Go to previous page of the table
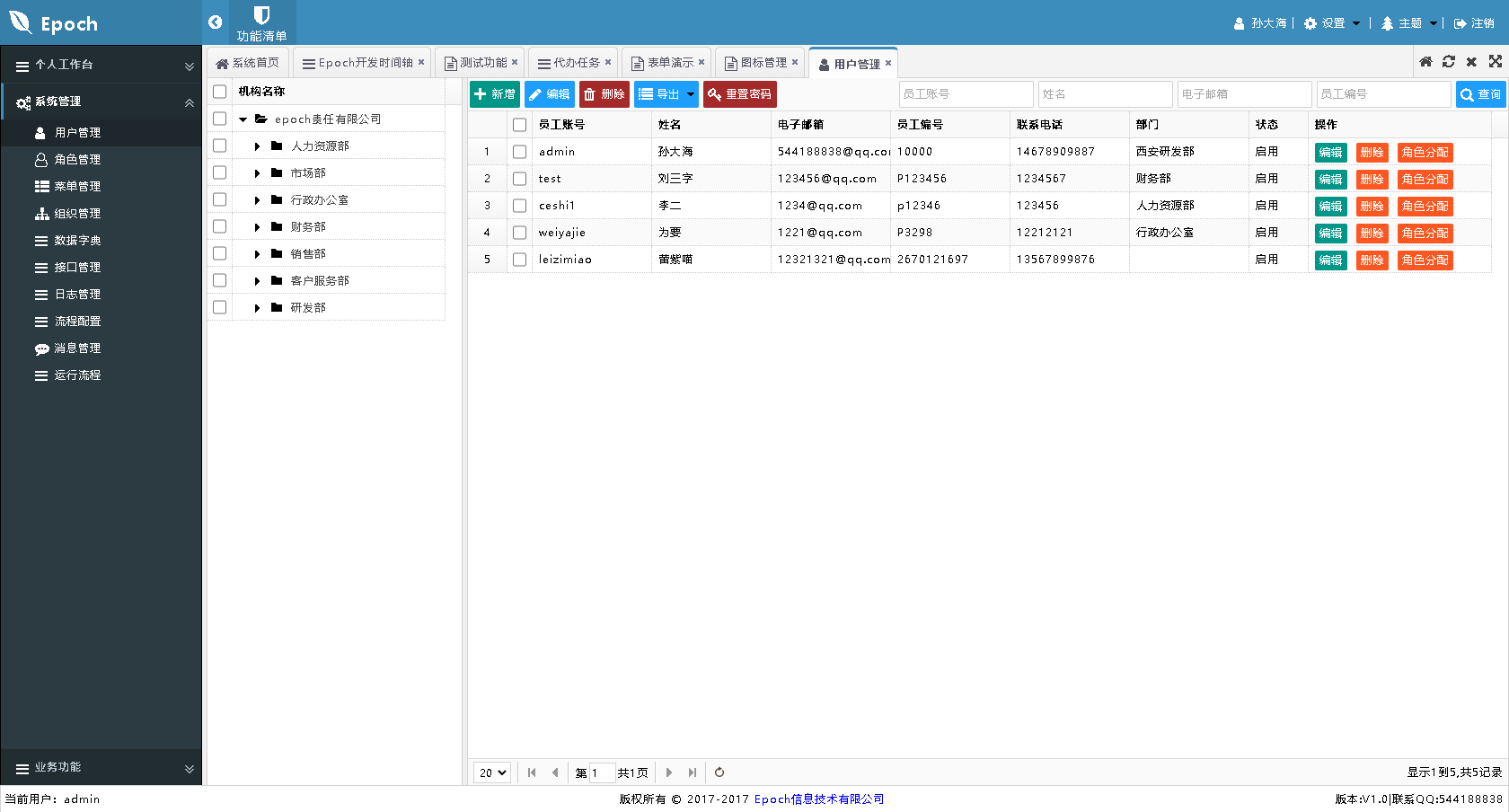 tap(555, 772)
